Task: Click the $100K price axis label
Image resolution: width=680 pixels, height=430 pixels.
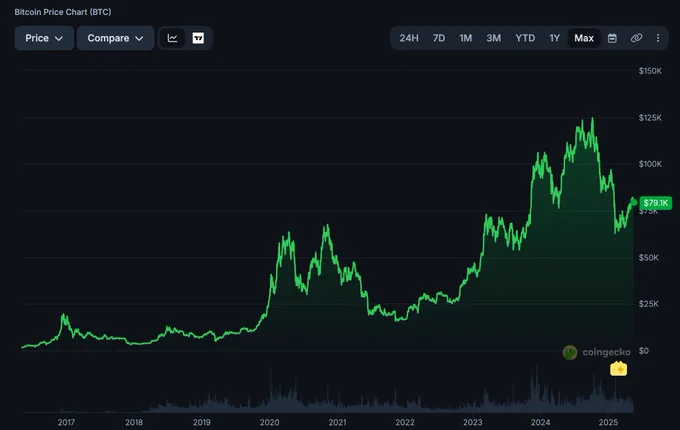Action: click(x=650, y=164)
